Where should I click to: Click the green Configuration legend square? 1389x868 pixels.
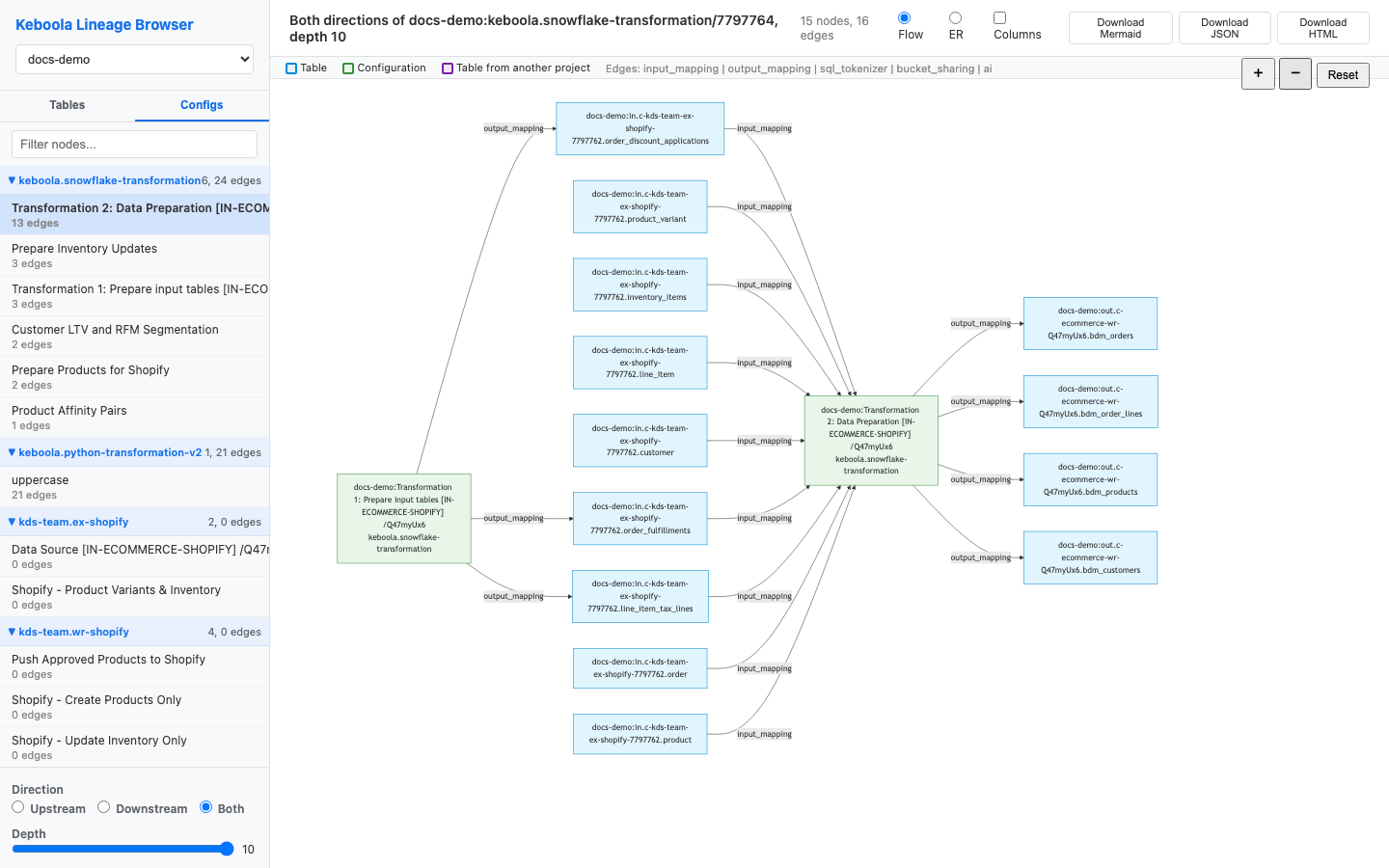pyautogui.click(x=348, y=68)
